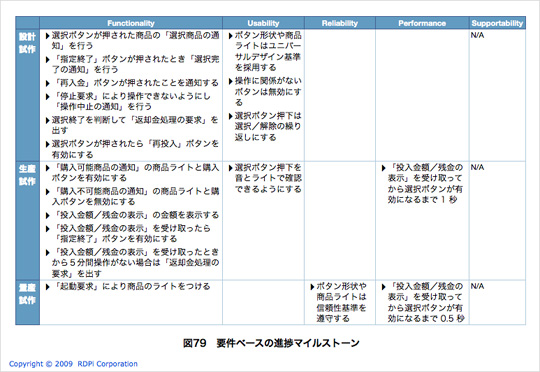This screenshot has height=372, width=540.
Task: Click the 「購入不可能商品の通知」 item
Action: 133,196
